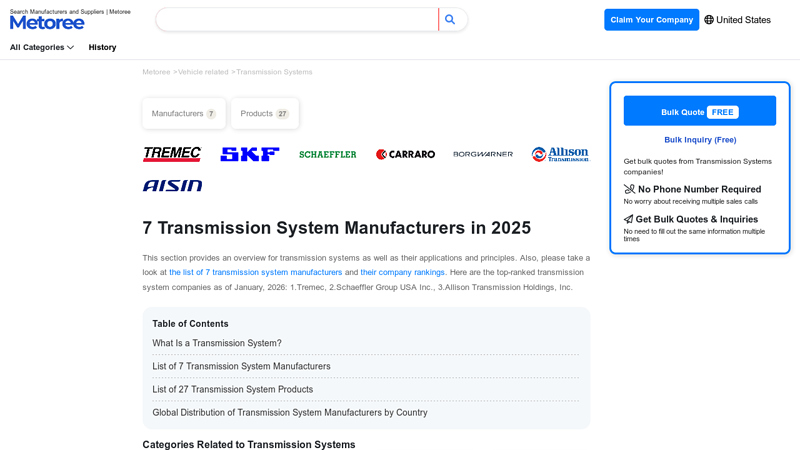Screen dimensions: 800x450
Task: Click the No Phone Number Required text
Action: point(699,189)
